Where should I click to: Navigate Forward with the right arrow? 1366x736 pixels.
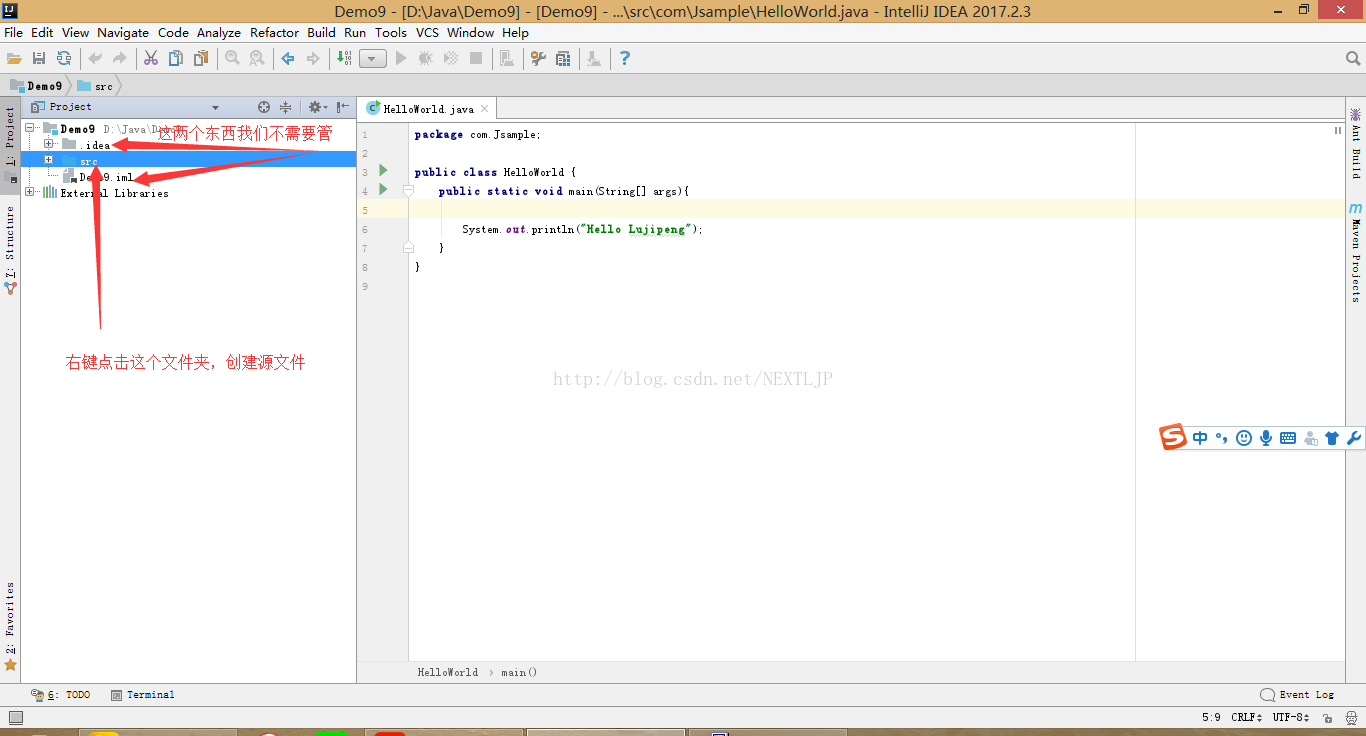point(313,58)
